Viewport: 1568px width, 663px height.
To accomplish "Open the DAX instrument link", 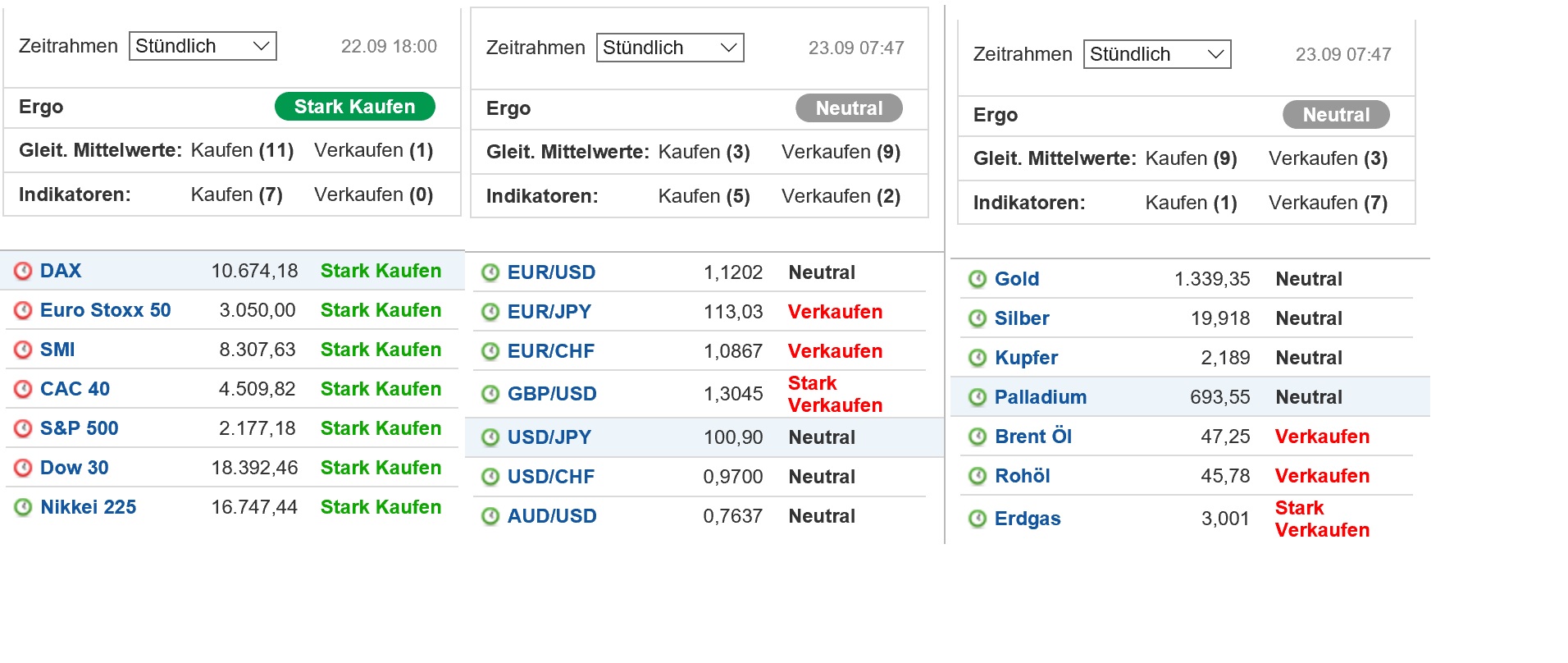I will tap(61, 270).
